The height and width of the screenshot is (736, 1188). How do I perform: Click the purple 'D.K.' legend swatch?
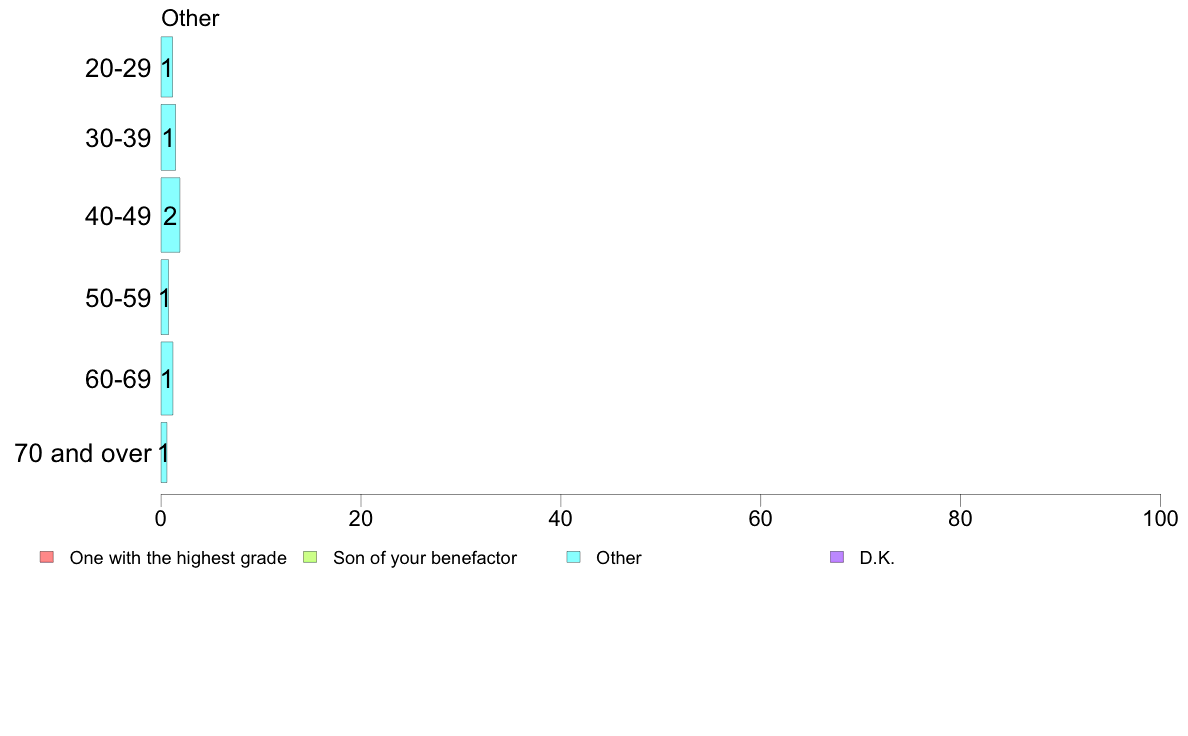point(836,557)
